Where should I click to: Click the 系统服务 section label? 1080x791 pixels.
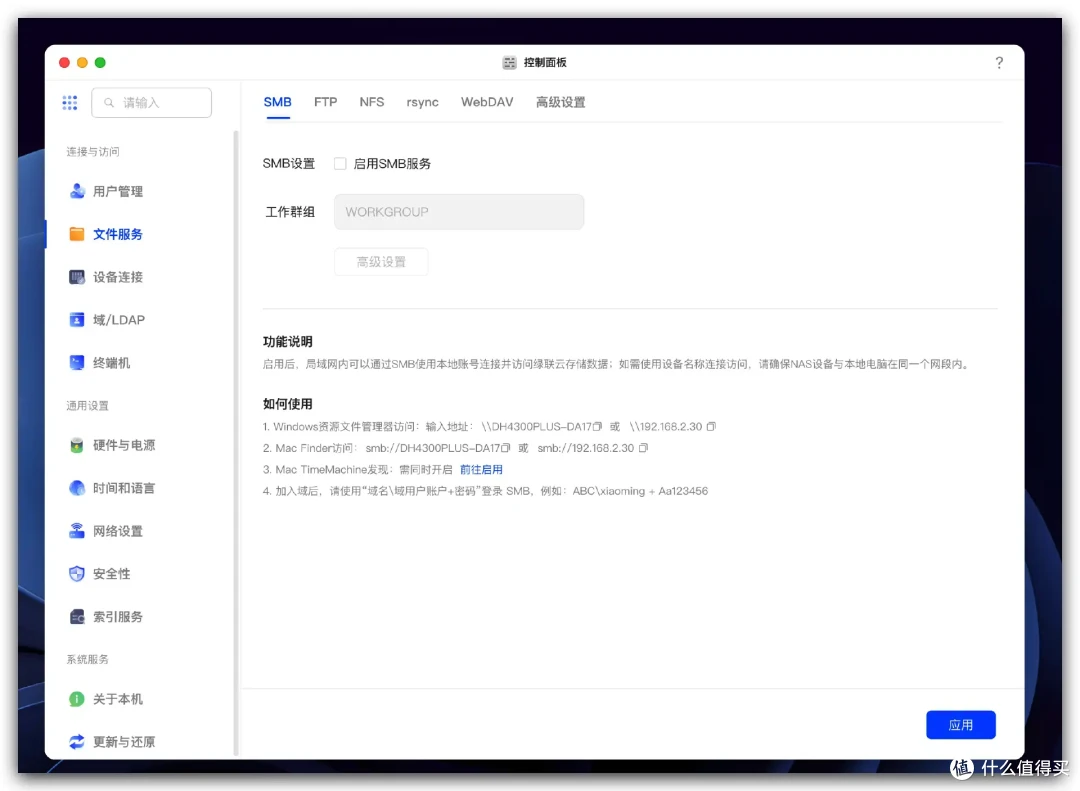click(x=87, y=659)
